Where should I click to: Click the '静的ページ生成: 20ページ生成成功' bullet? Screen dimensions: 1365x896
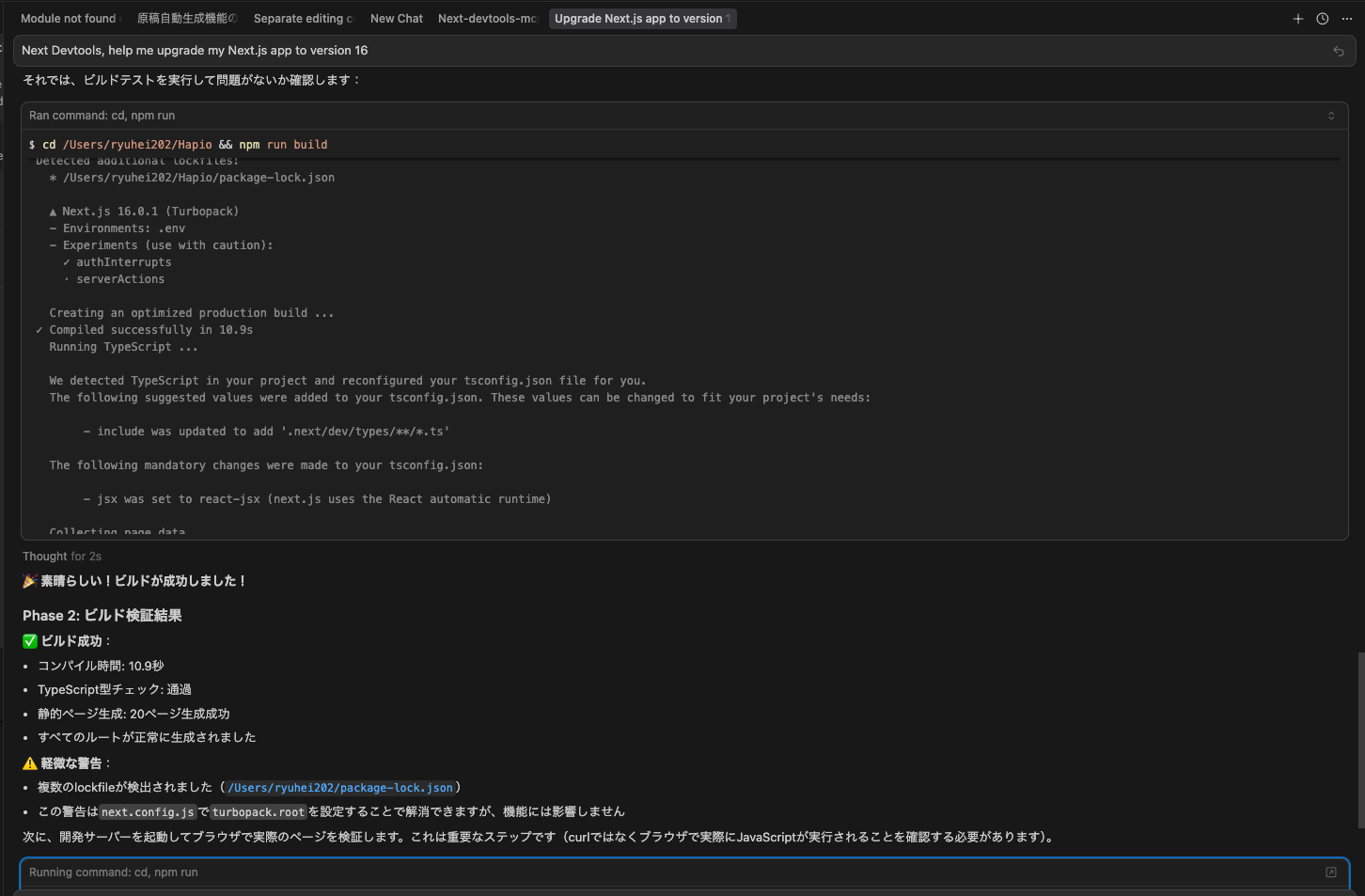point(133,714)
